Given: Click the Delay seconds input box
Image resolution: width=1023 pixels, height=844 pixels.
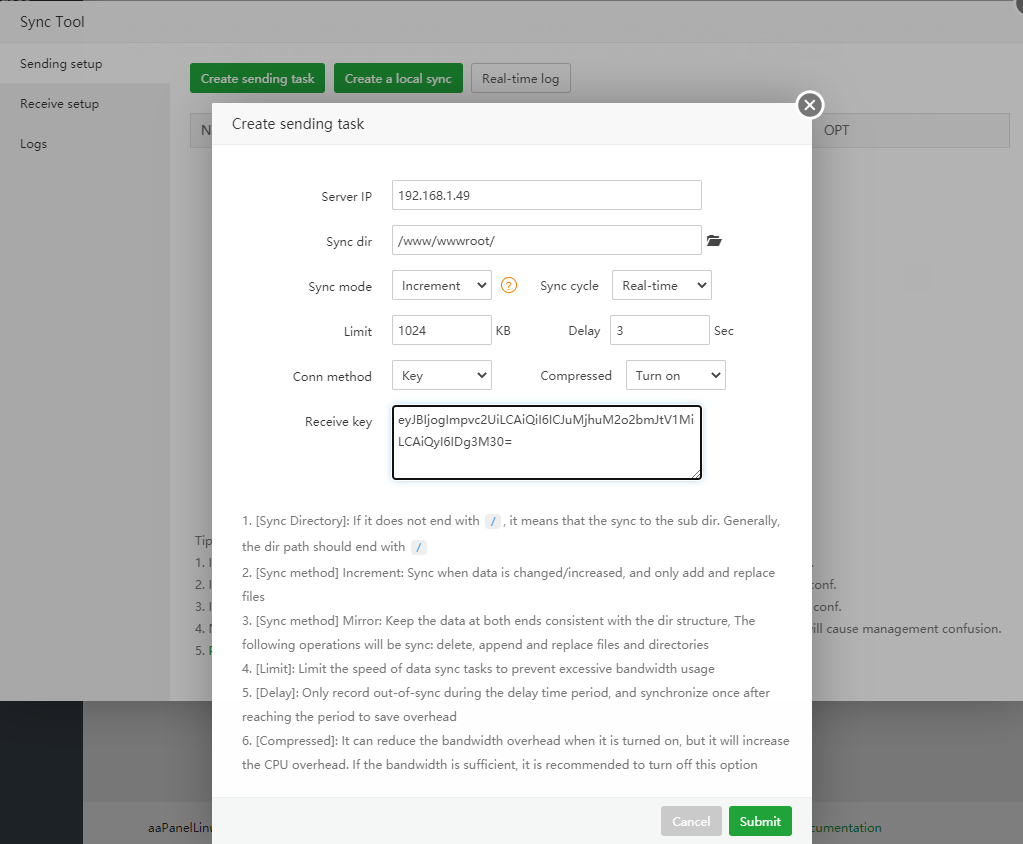Looking at the screenshot, I should (x=659, y=331).
